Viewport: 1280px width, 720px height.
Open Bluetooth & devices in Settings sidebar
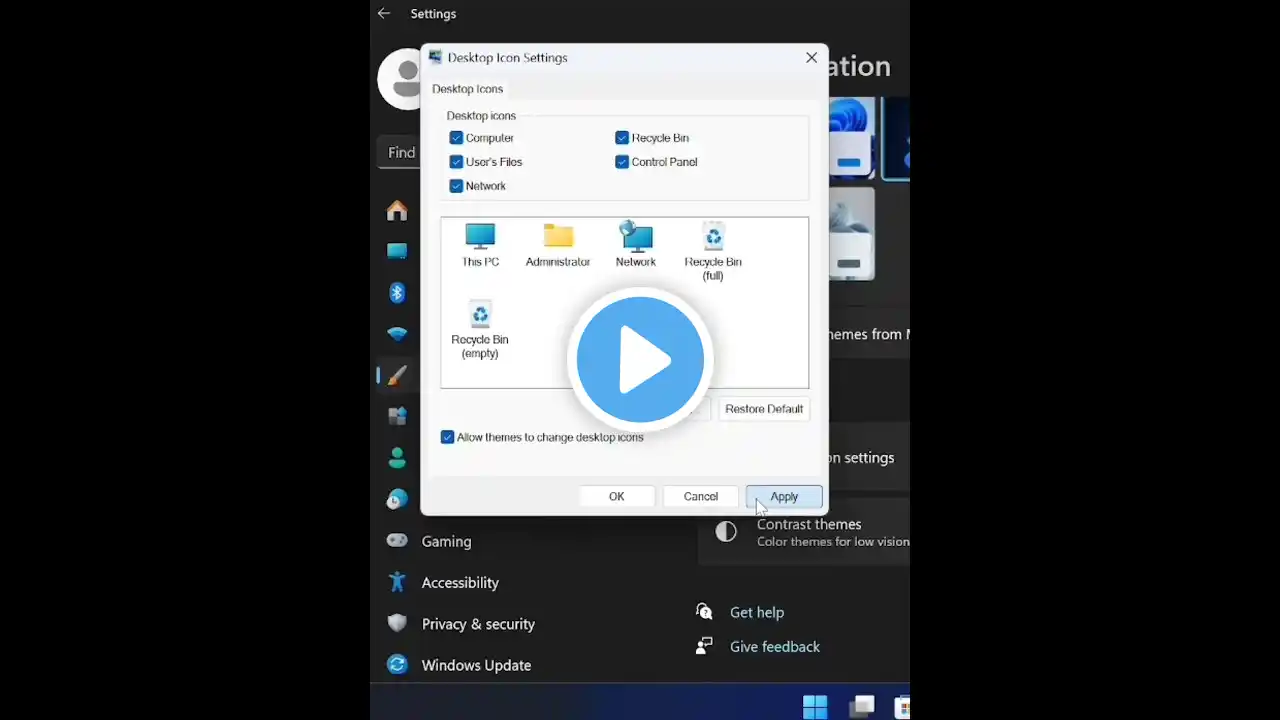coord(397,293)
